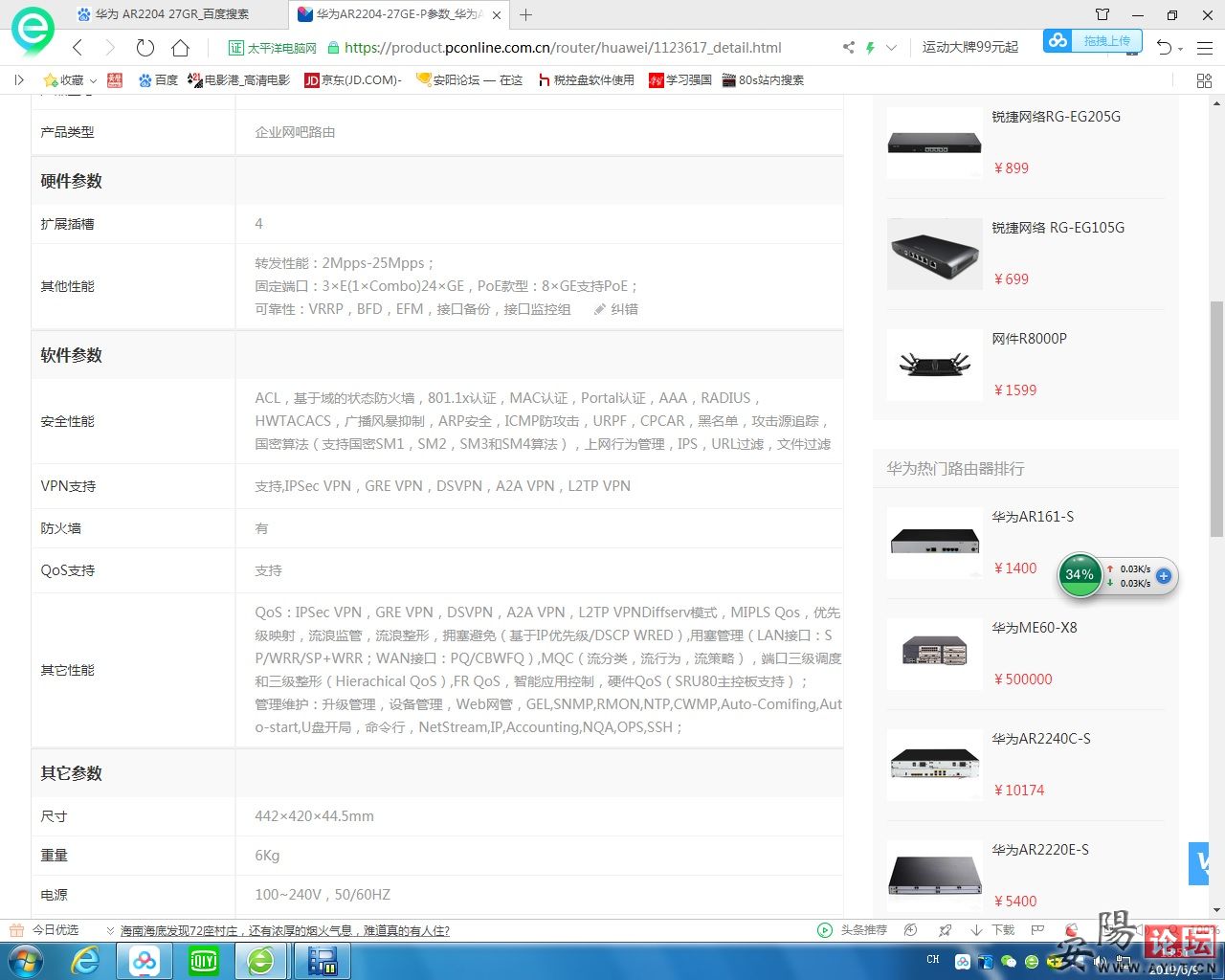Open the browser home page icon
Screen dimensions: 1225x980
pos(180,48)
